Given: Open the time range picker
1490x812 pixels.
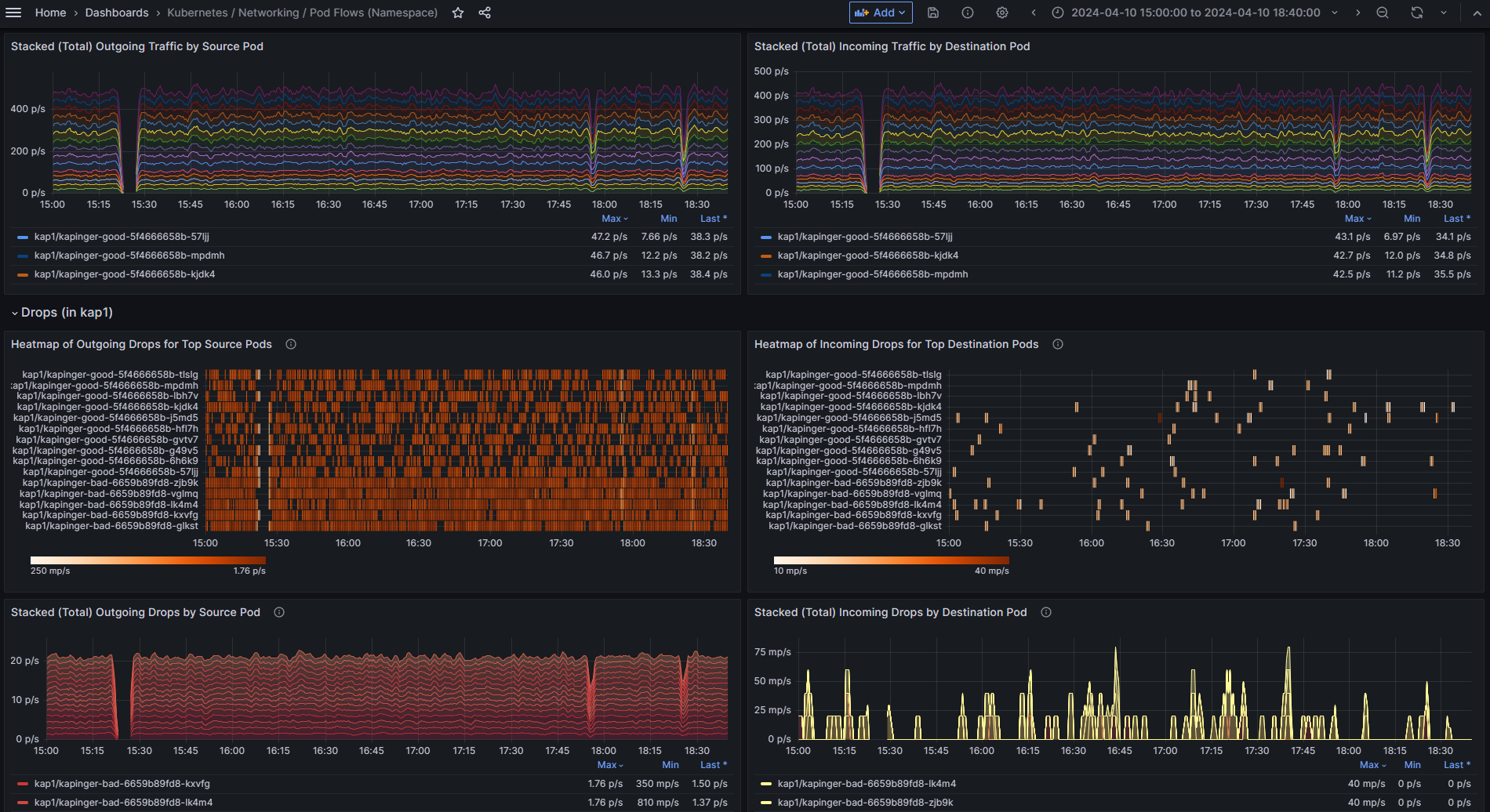Looking at the screenshot, I should pos(1195,13).
